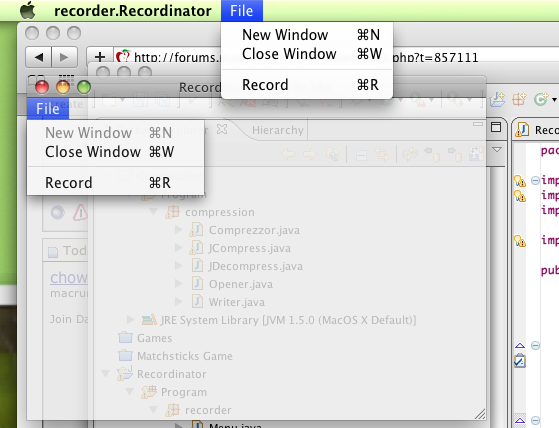Click the in-window blue File menu
Viewport: 559px width, 428px height.
tap(48, 109)
